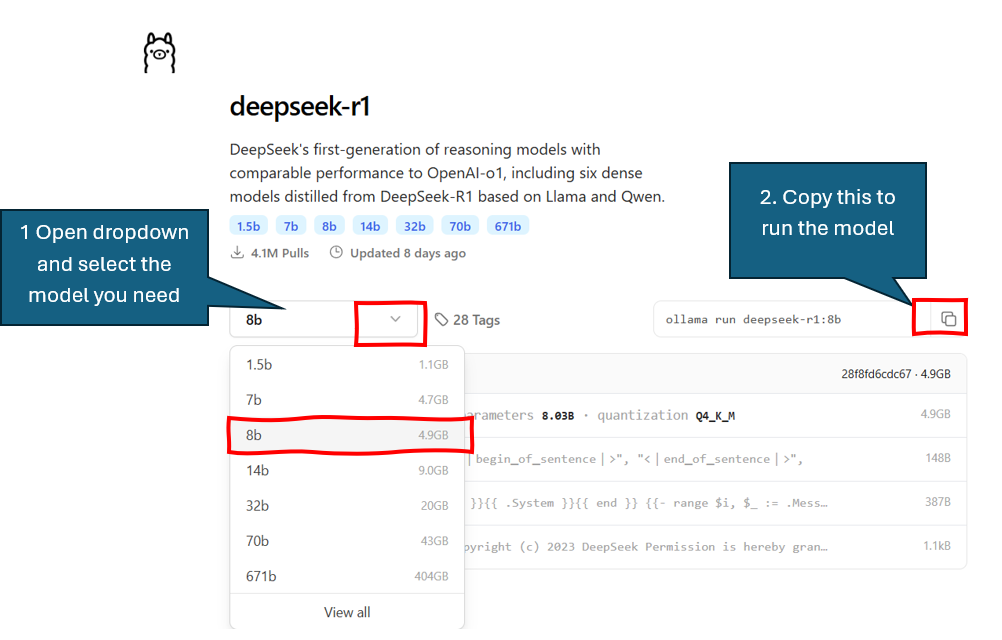Image resolution: width=1002 pixels, height=640 pixels.
Task: Click the 4.1M Pulls text
Action: (280, 253)
